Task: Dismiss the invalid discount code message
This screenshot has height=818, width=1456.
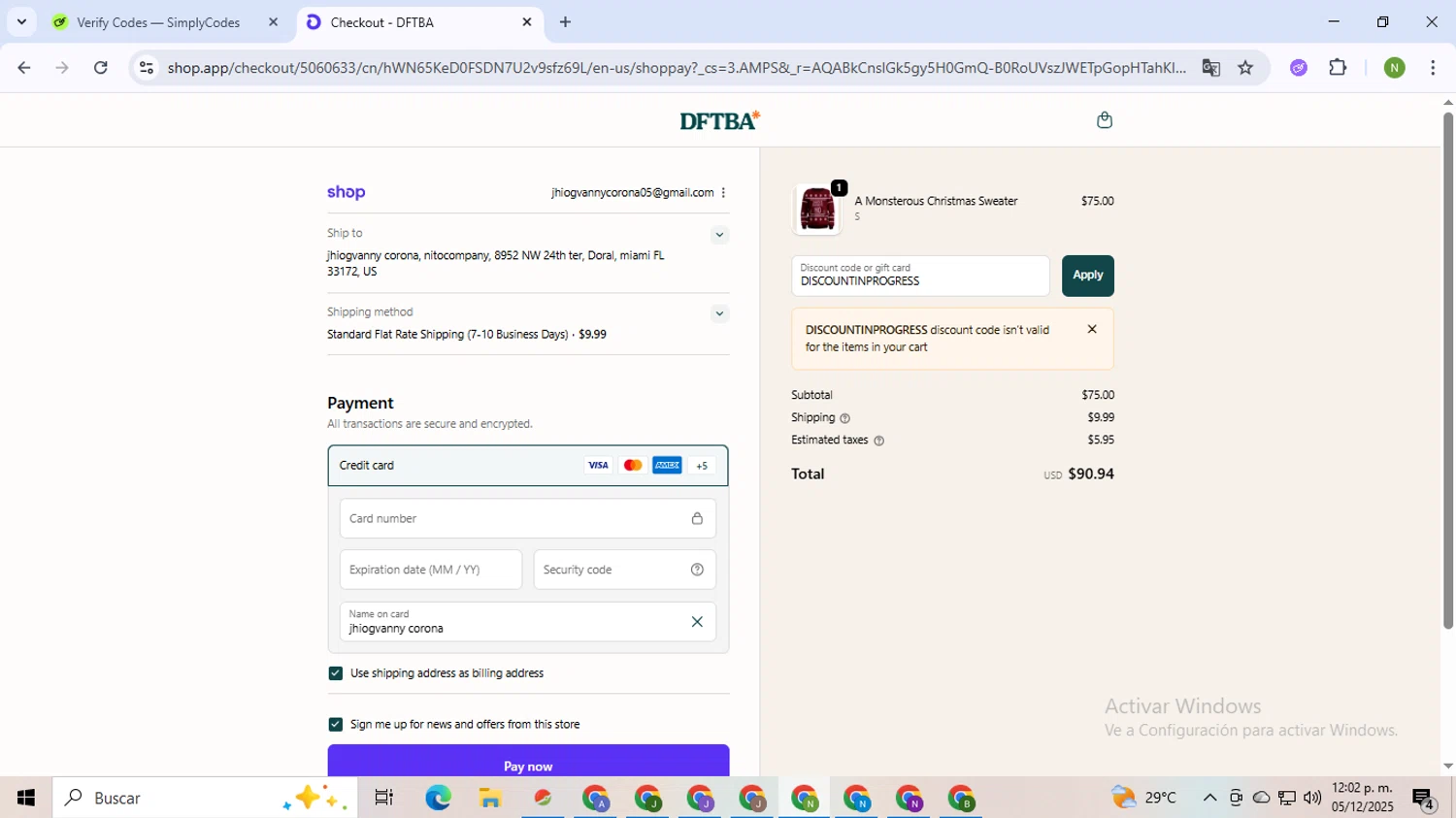Action: tap(1092, 329)
